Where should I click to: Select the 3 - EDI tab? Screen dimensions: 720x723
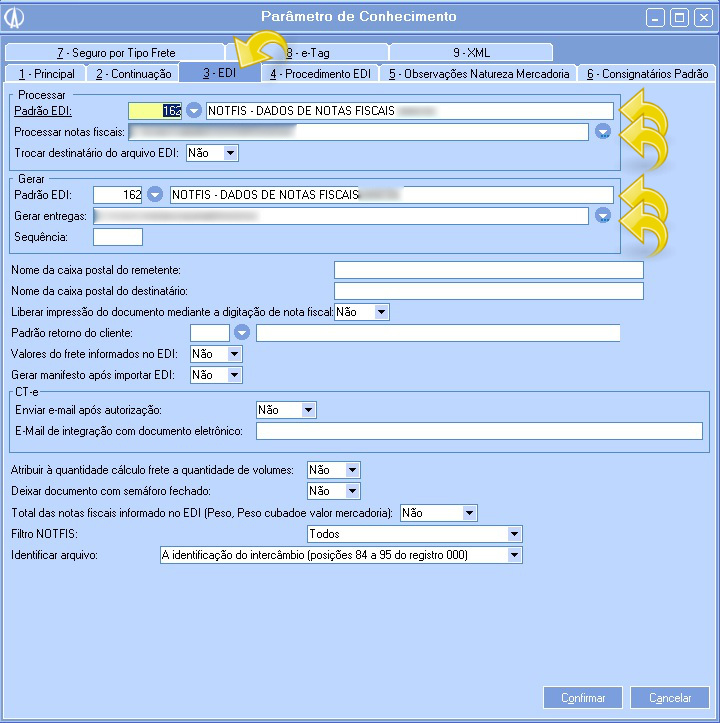click(x=220, y=73)
